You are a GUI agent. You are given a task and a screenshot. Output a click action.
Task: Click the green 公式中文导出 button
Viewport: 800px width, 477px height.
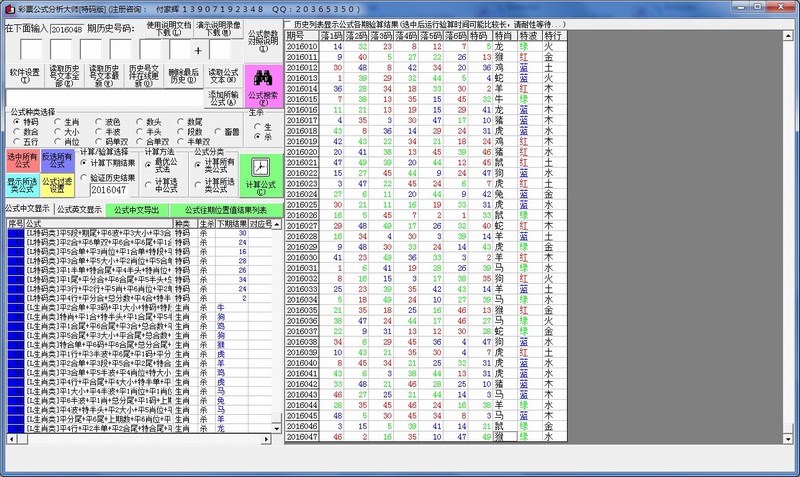coord(136,210)
